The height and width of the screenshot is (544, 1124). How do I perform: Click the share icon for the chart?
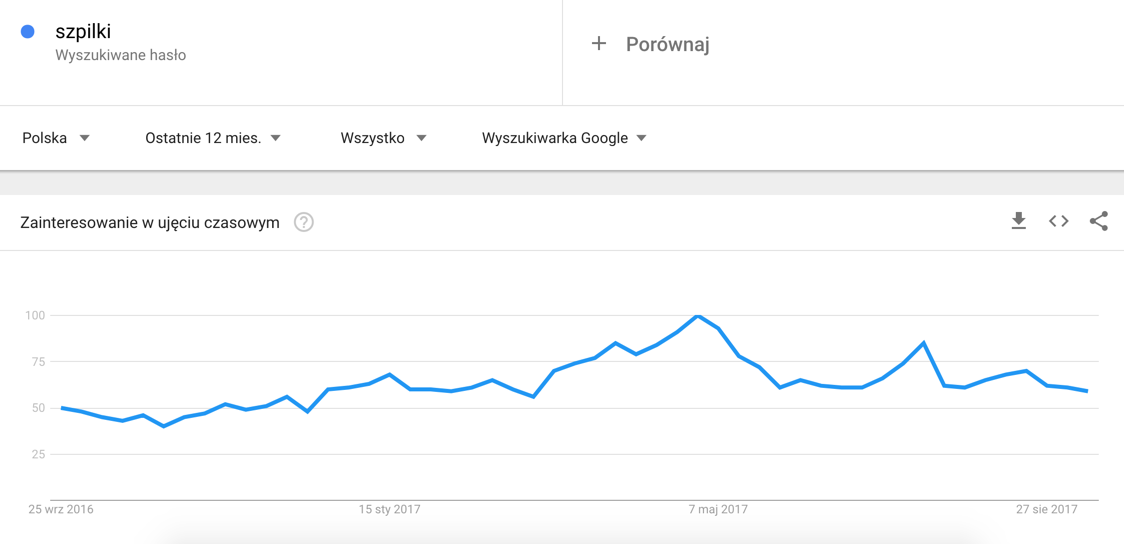click(x=1098, y=221)
